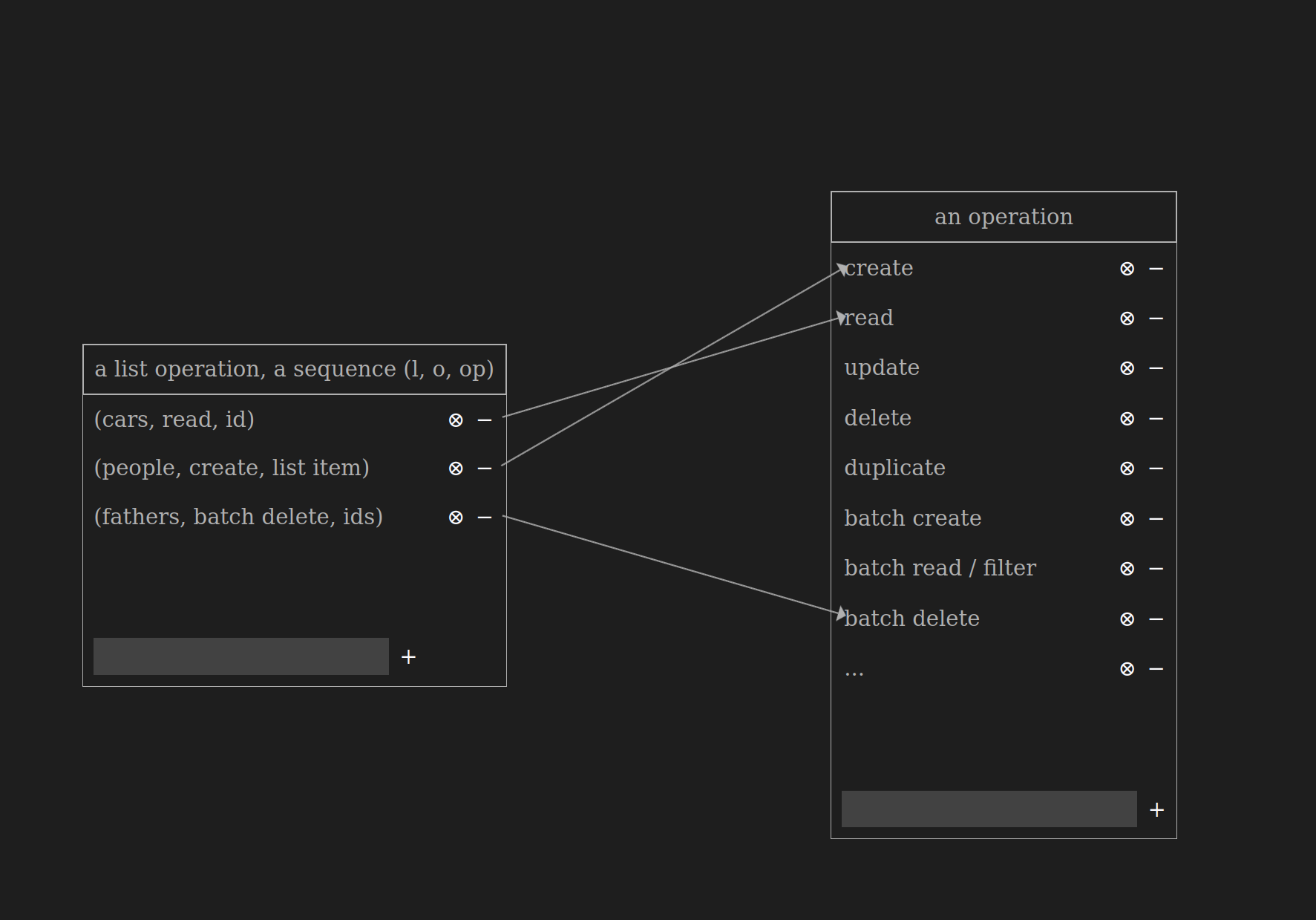Select the 'batch read / filter' operation text
This screenshot has width=1316, height=920.
pyautogui.click(x=940, y=568)
